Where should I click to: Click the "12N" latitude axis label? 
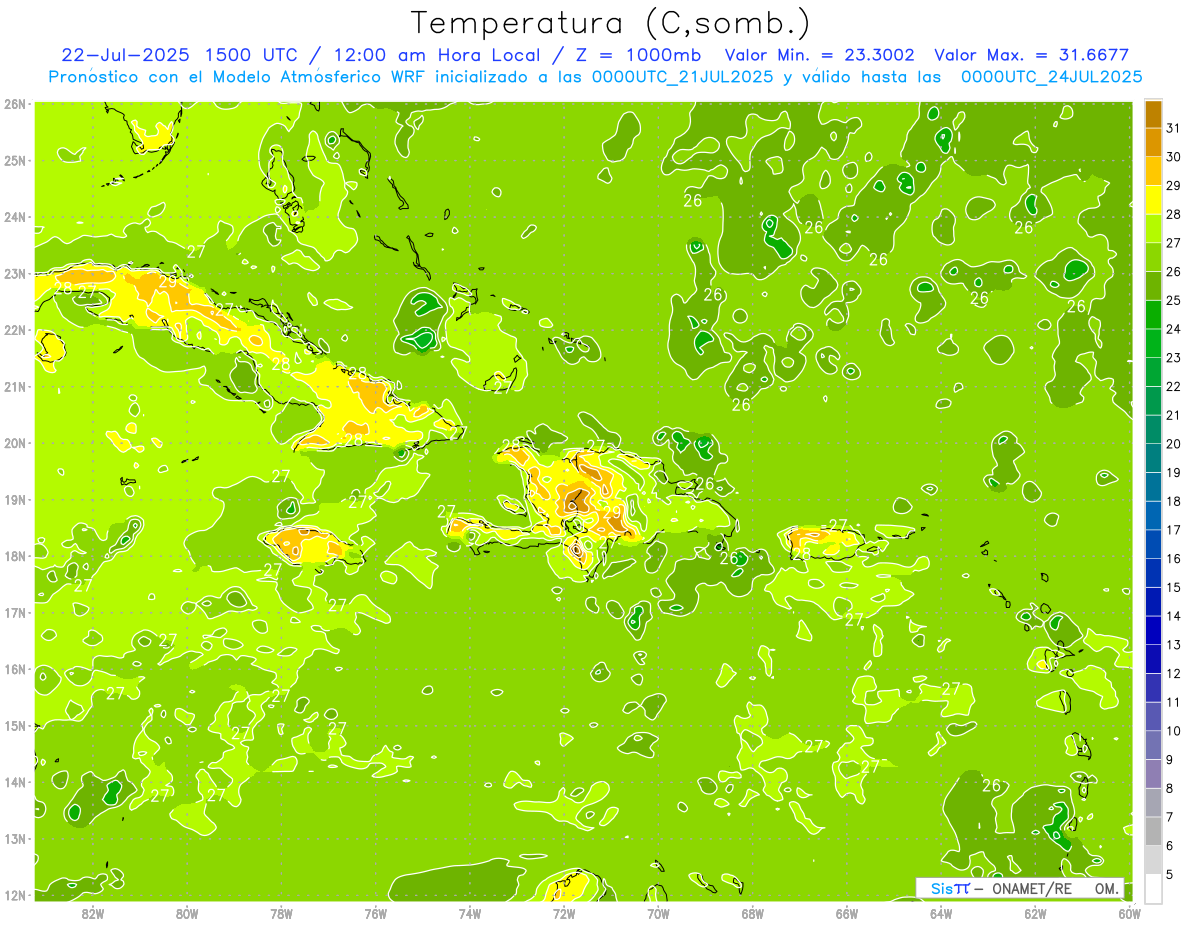click(15, 895)
